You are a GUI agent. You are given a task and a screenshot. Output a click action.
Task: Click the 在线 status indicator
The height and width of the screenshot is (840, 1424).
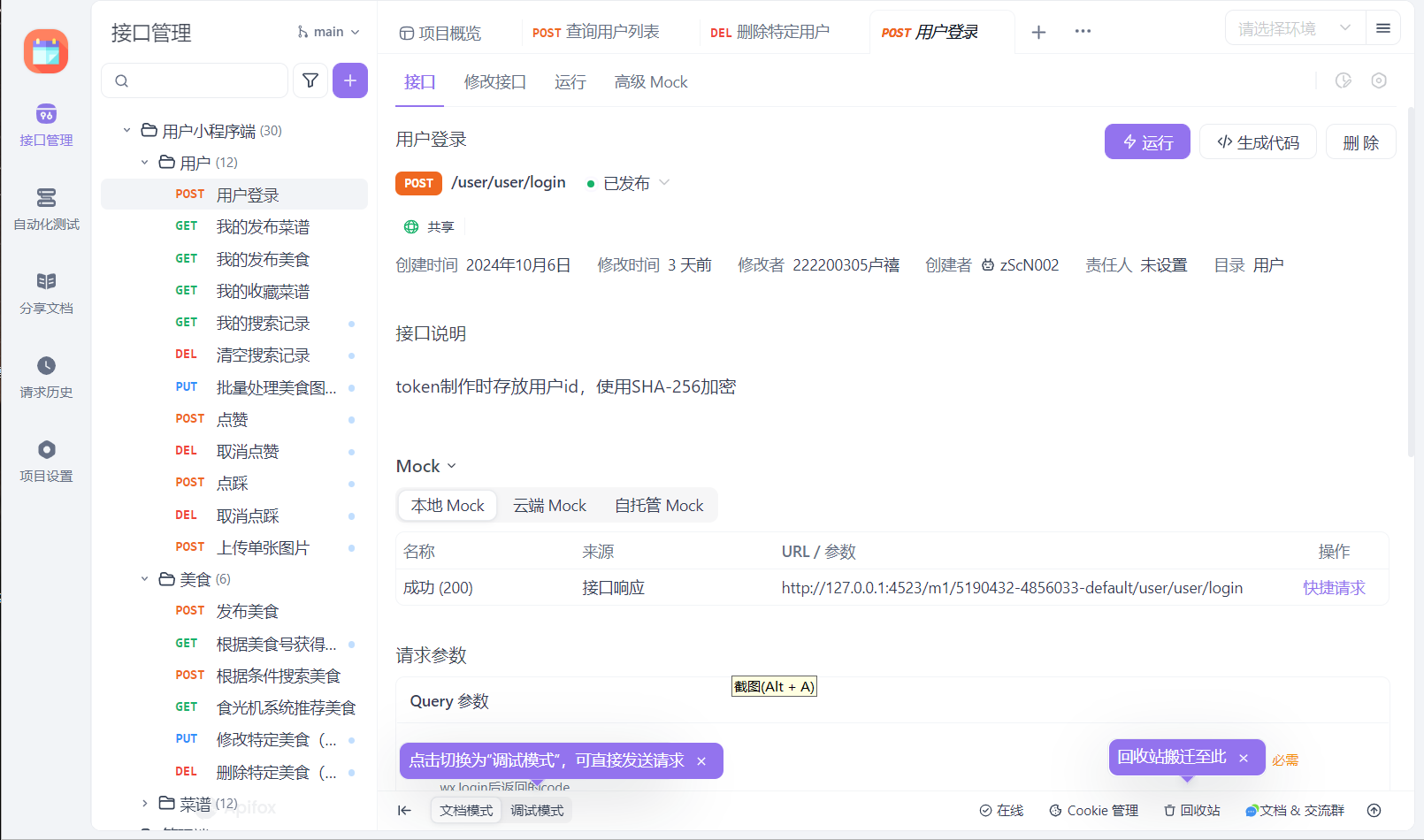pos(1001,810)
